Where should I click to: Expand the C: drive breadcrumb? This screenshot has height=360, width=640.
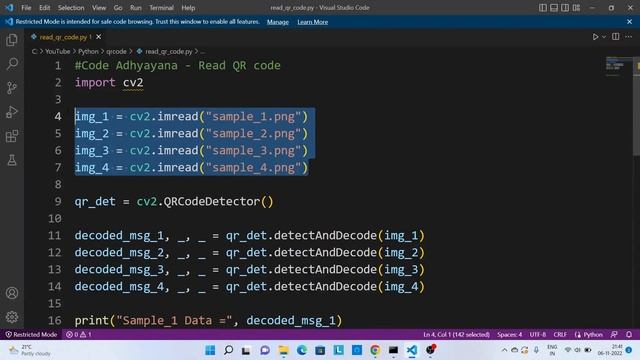click(34, 51)
